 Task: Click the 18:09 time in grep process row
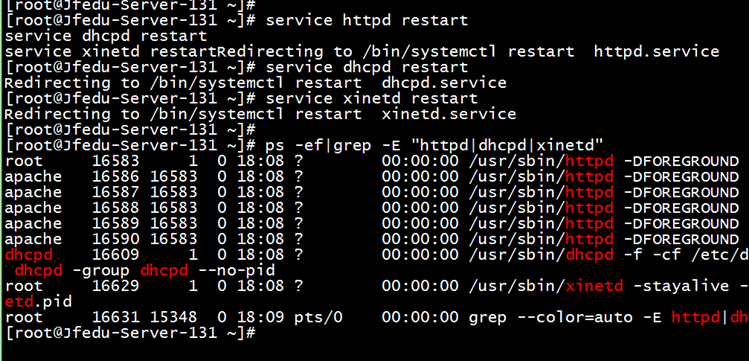260,317
